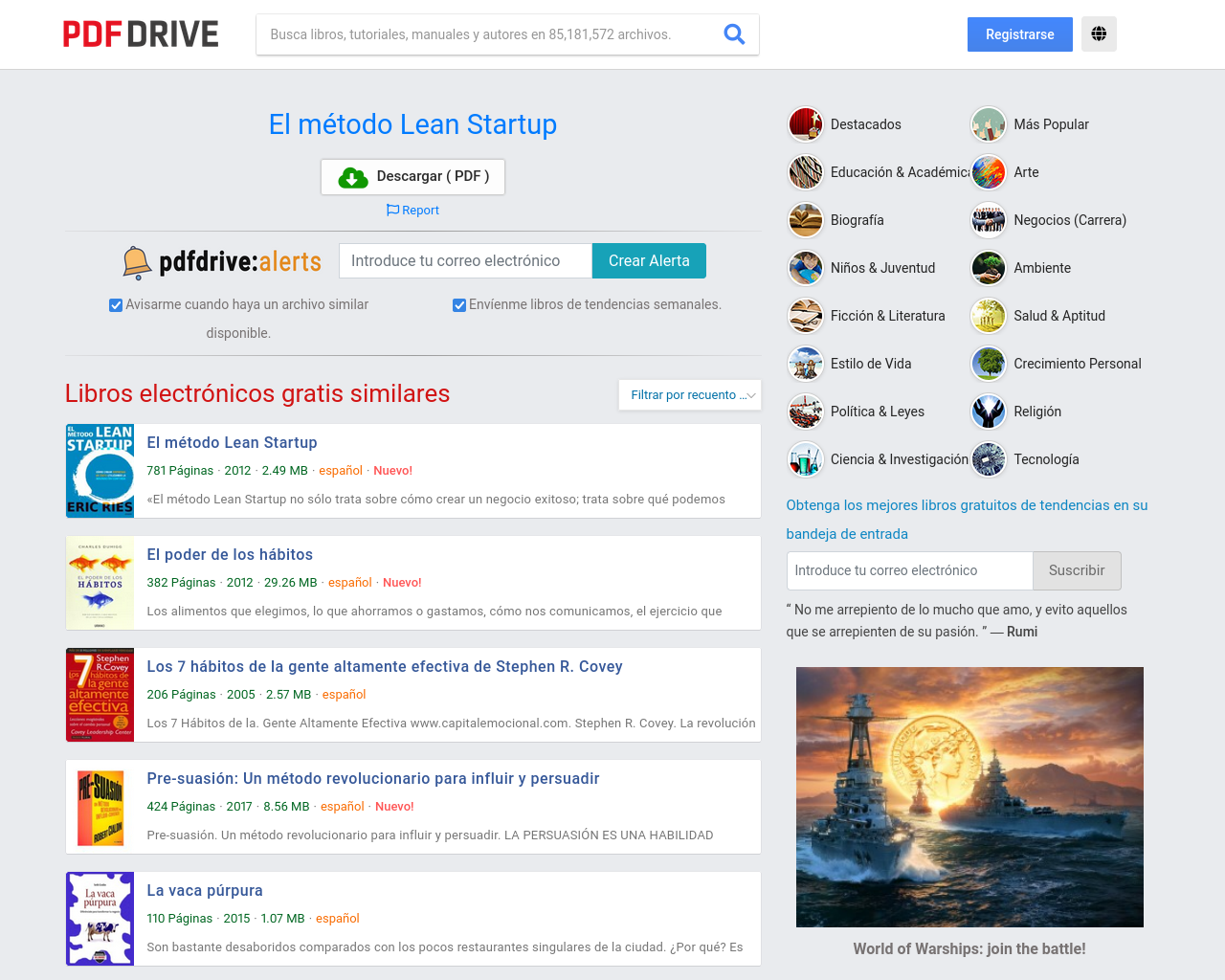
Task: Click the Report flag icon
Action: point(392,210)
